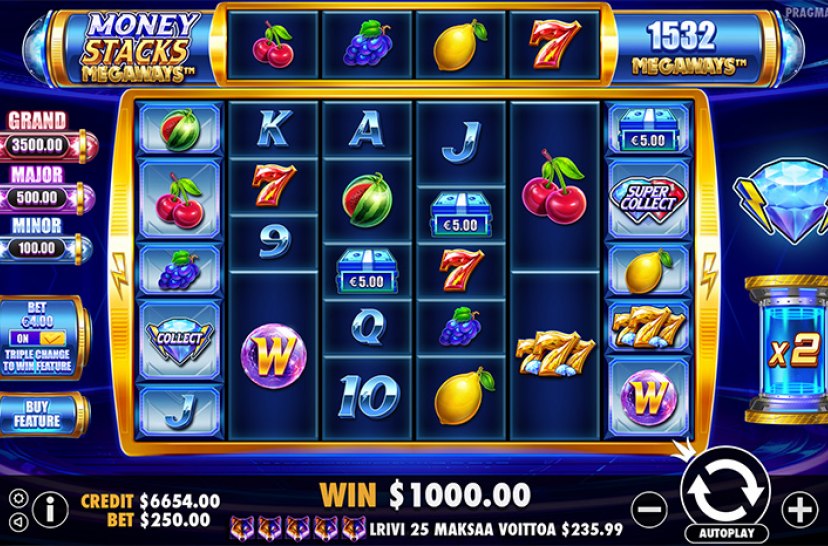Click the spin button with circular arrows
Viewport: 828px width, 546px height.
coord(726,489)
